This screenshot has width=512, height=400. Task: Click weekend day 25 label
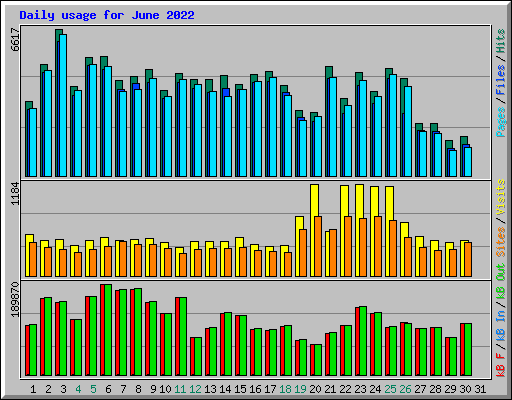coord(390,389)
